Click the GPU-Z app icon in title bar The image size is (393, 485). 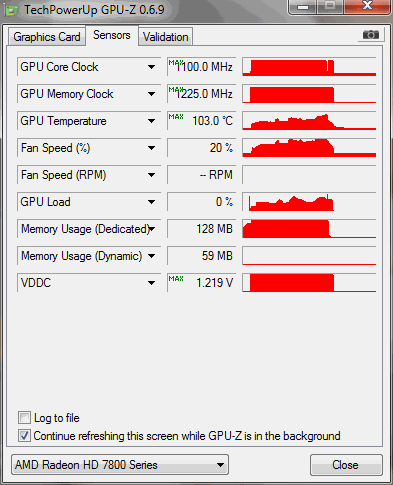click(x=12, y=11)
